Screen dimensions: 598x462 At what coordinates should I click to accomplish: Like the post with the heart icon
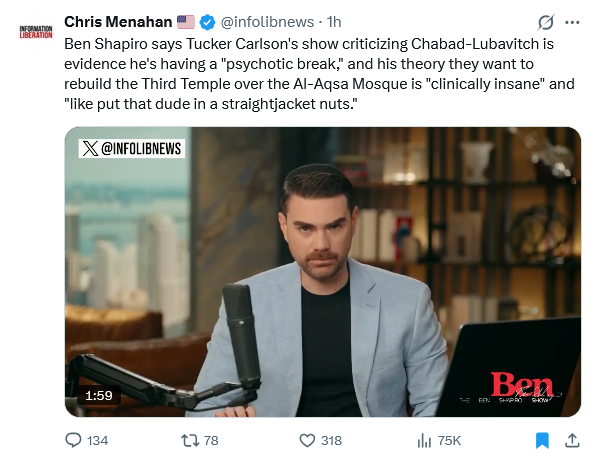click(x=307, y=441)
